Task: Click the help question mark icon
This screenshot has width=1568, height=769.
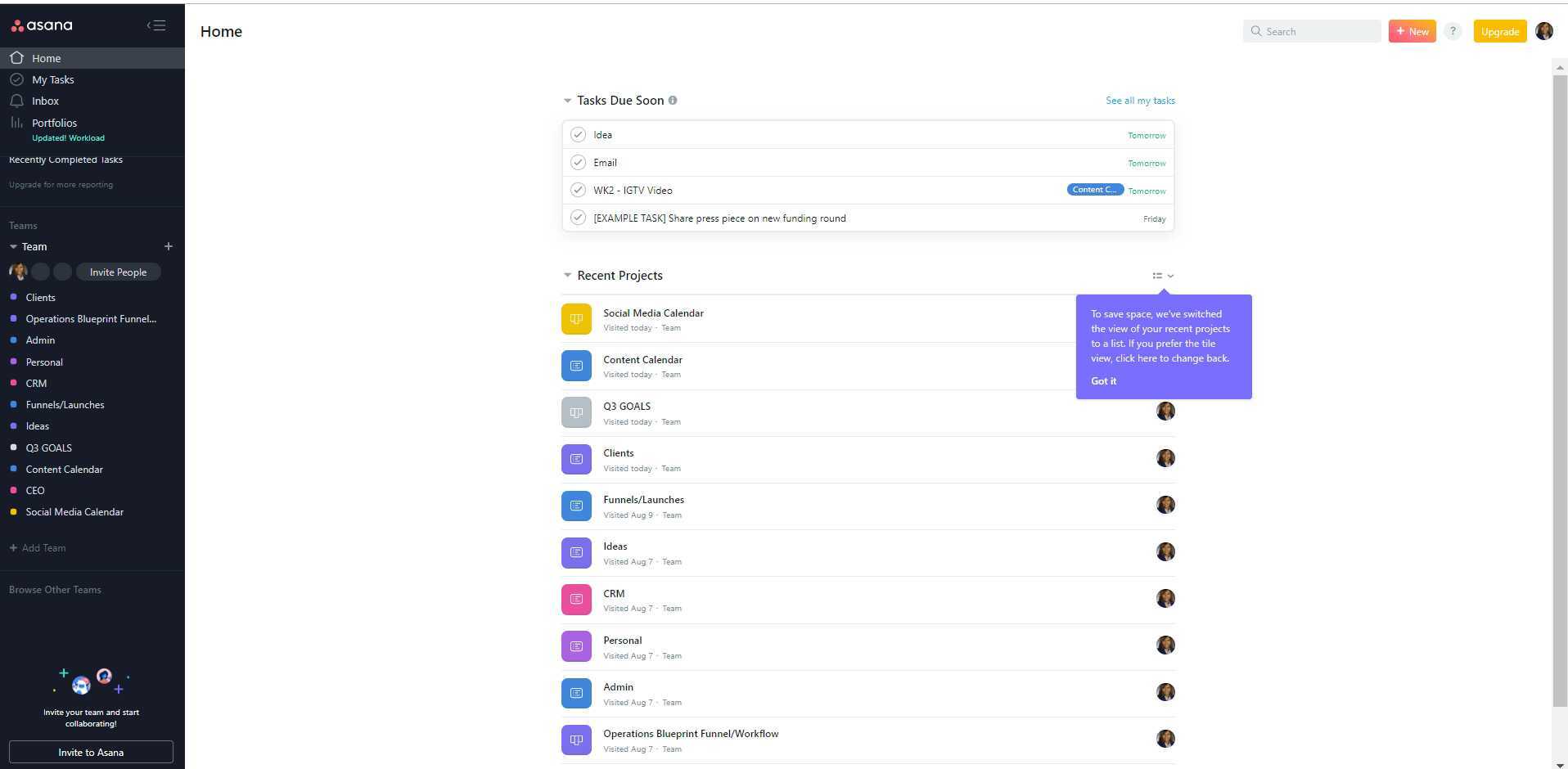Action: click(x=1453, y=31)
